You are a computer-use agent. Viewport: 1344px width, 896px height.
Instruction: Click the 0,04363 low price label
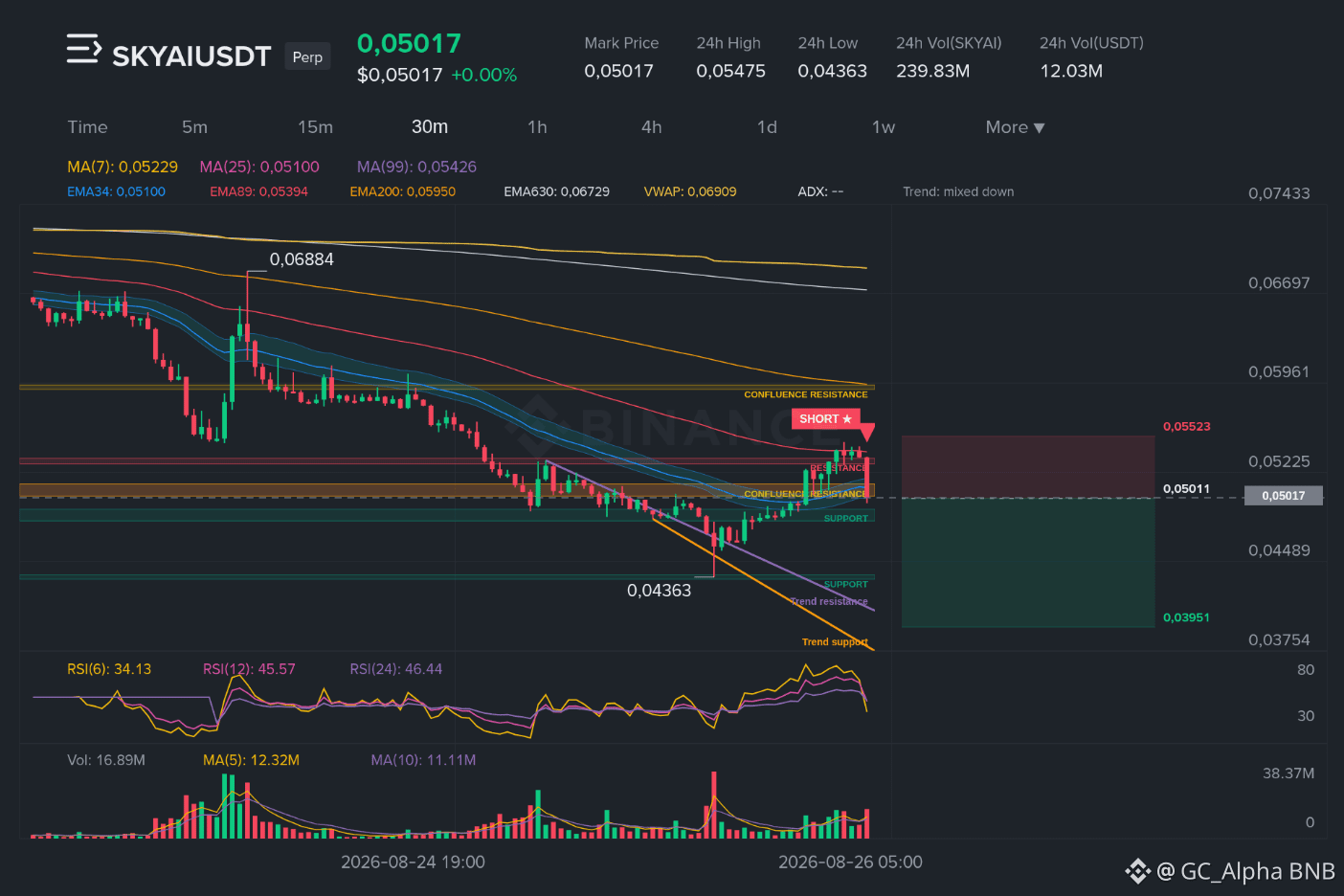(x=659, y=591)
